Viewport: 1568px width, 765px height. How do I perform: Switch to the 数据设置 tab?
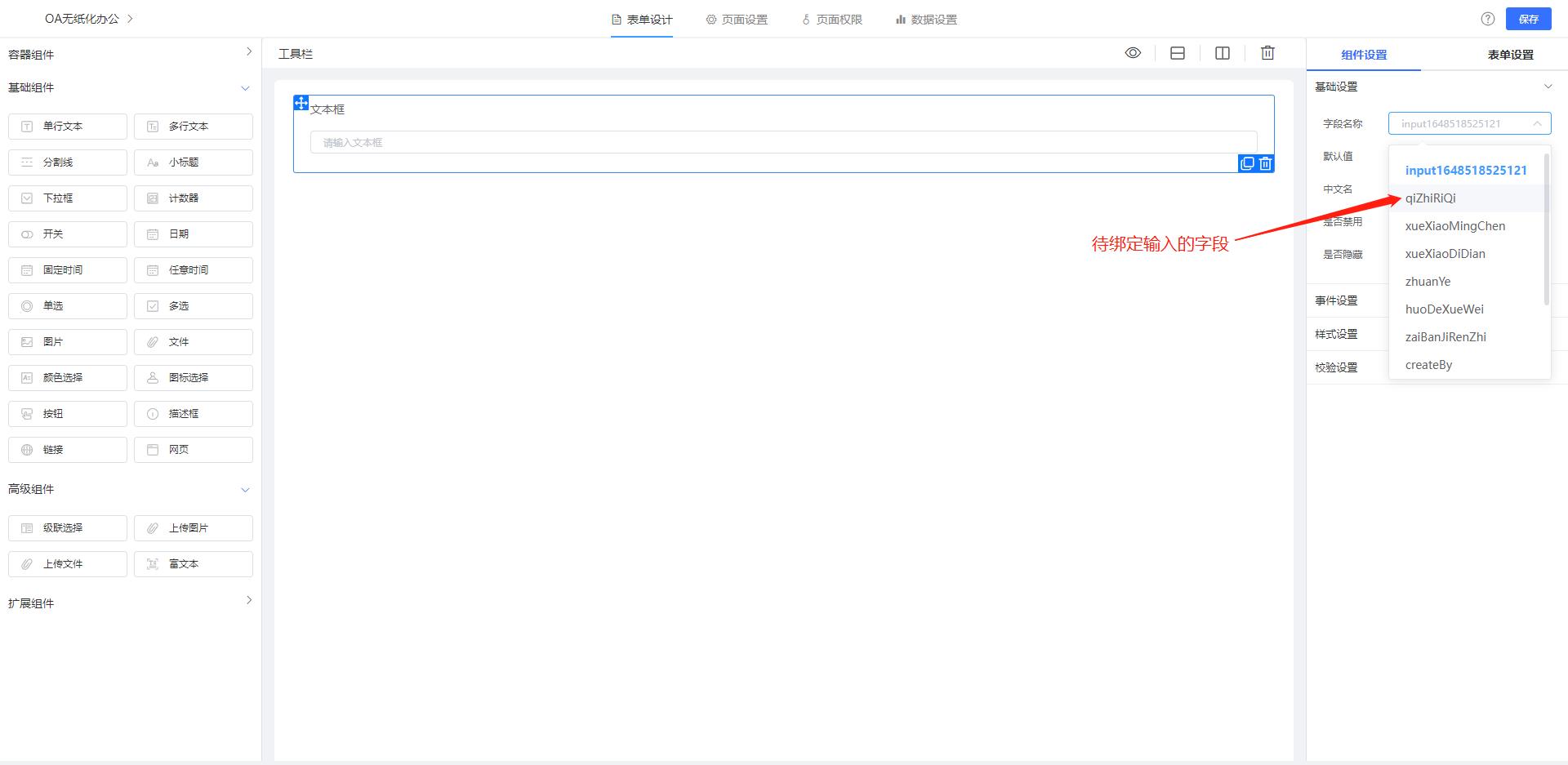pyautogui.click(x=926, y=20)
